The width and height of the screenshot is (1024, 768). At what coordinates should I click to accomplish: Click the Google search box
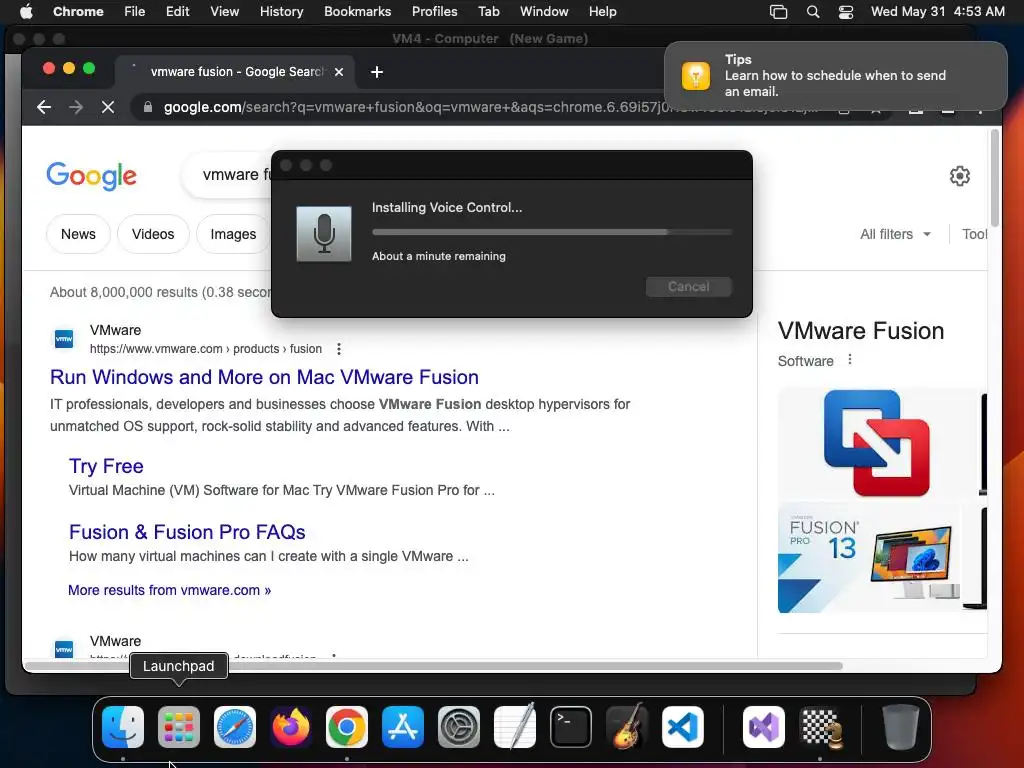tap(229, 175)
